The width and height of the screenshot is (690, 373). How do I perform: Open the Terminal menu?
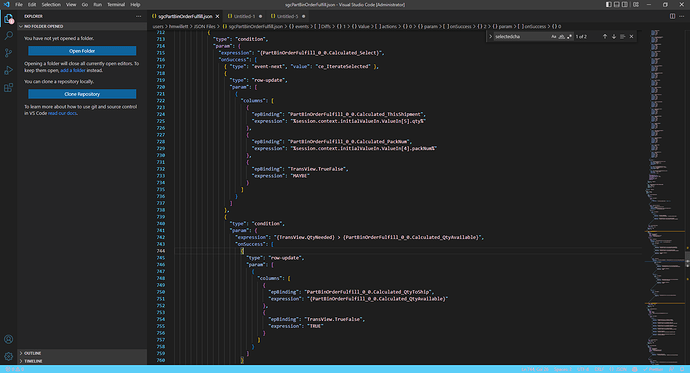116,4
